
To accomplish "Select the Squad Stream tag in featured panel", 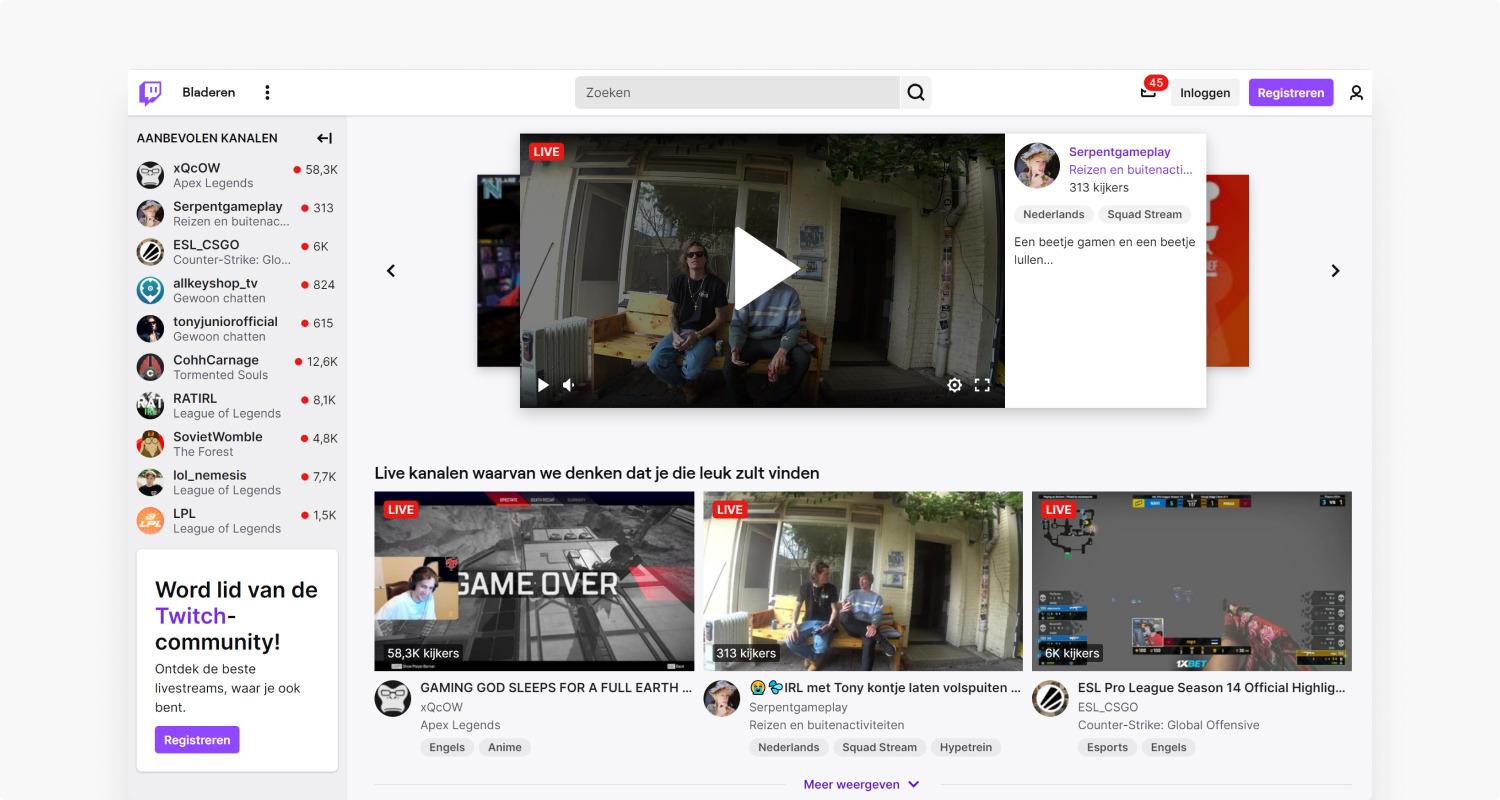I will pos(1144,214).
